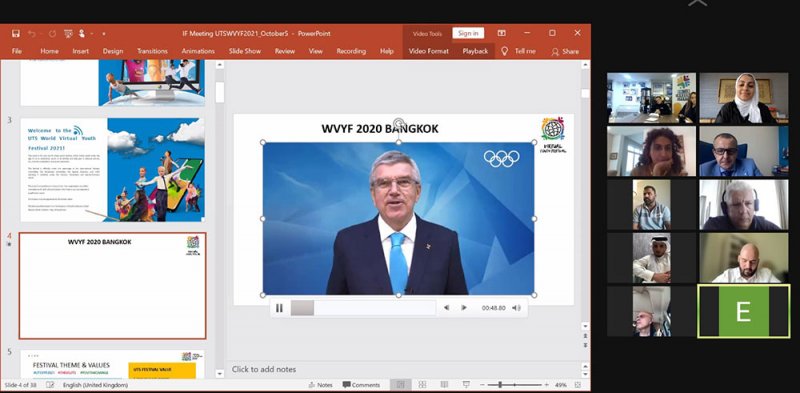This screenshot has width=800, height=393.
Task: Click the Virtual Youth Festival logo on slide
Action: pos(553,135)
